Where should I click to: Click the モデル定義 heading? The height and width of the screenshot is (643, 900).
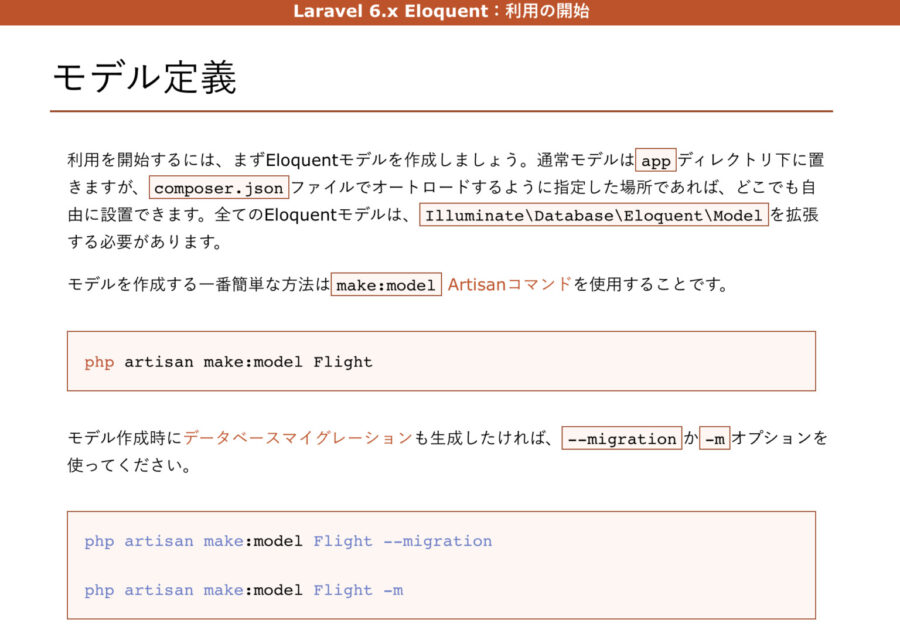tap(145, 78)
